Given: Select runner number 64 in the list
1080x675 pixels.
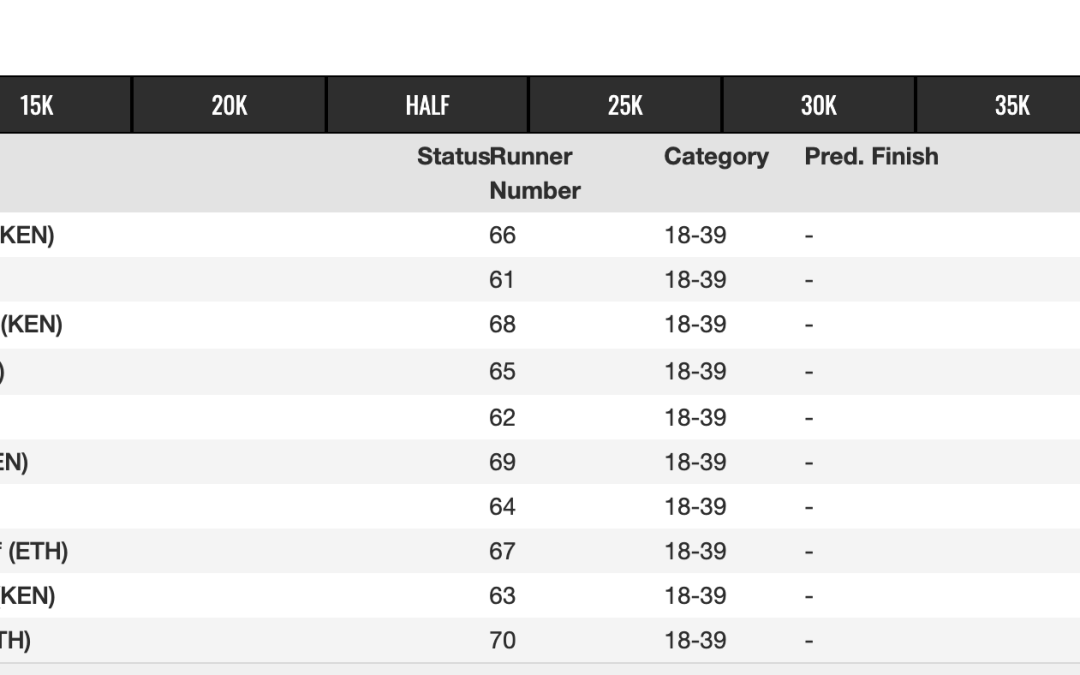Looking at the screenshot, I should [x=502, y=507].
